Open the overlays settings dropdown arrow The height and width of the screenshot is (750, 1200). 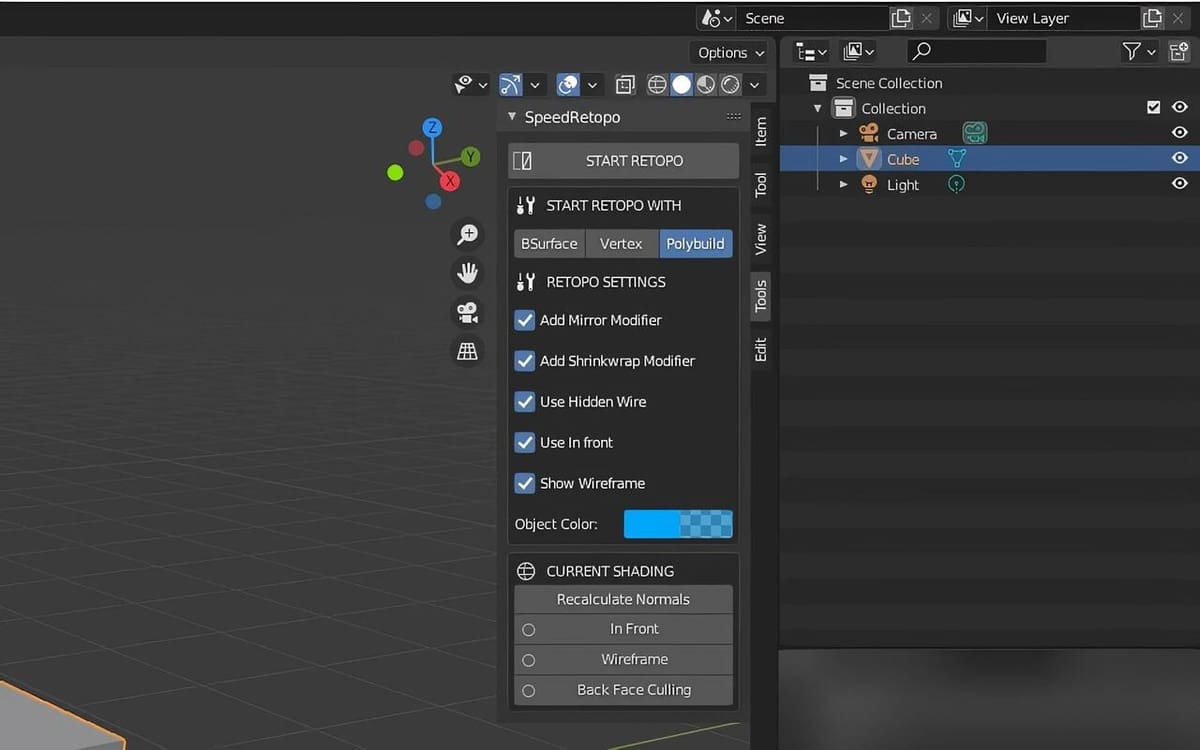coord(592,85)
